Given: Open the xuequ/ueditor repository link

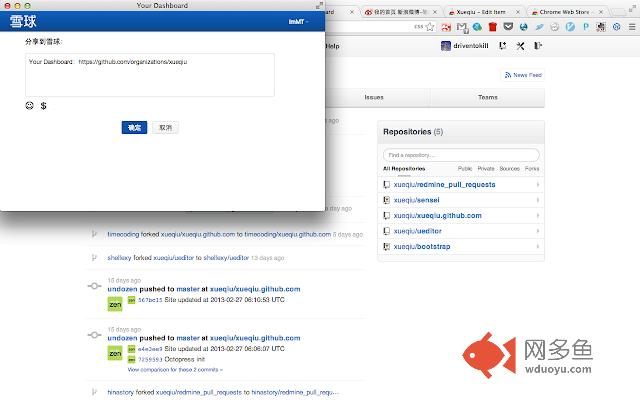Looking at the screenshot, I should point(417,231).
